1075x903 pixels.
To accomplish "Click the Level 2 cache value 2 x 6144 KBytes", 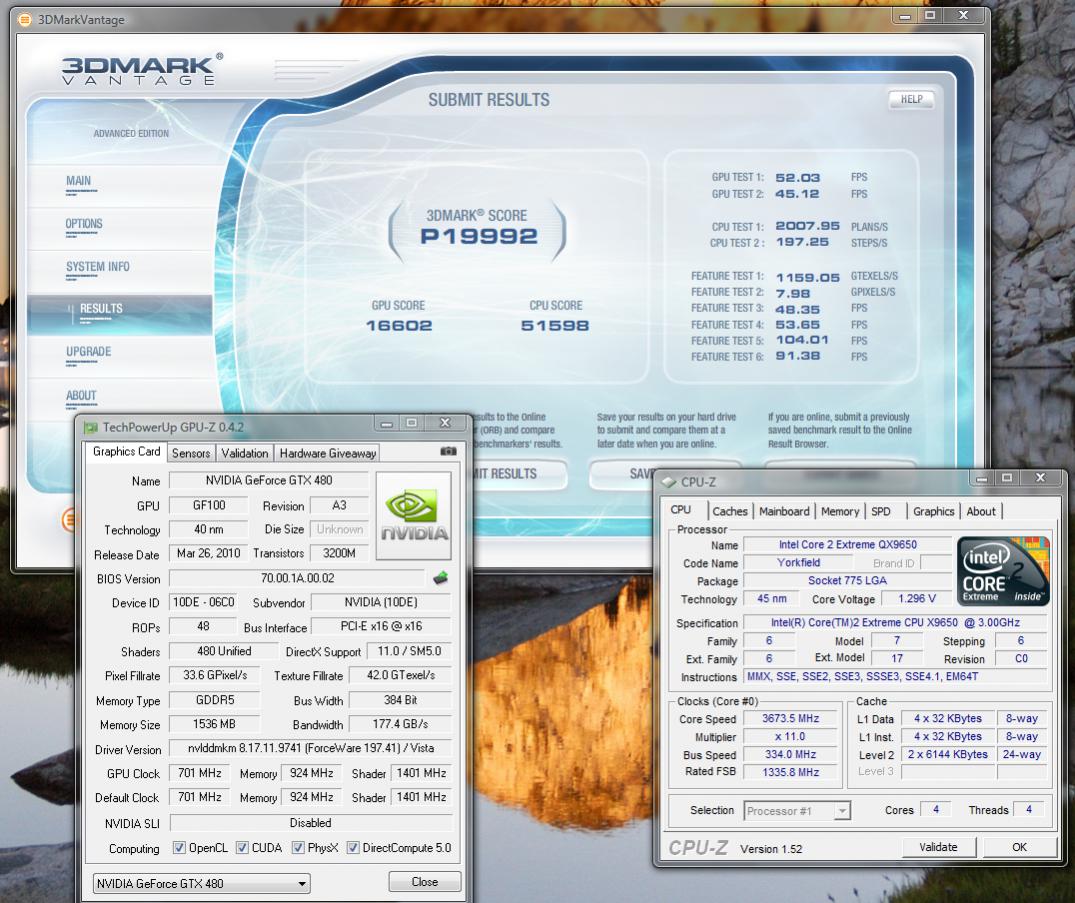I will pyautogui.click(x=947, y=754).
